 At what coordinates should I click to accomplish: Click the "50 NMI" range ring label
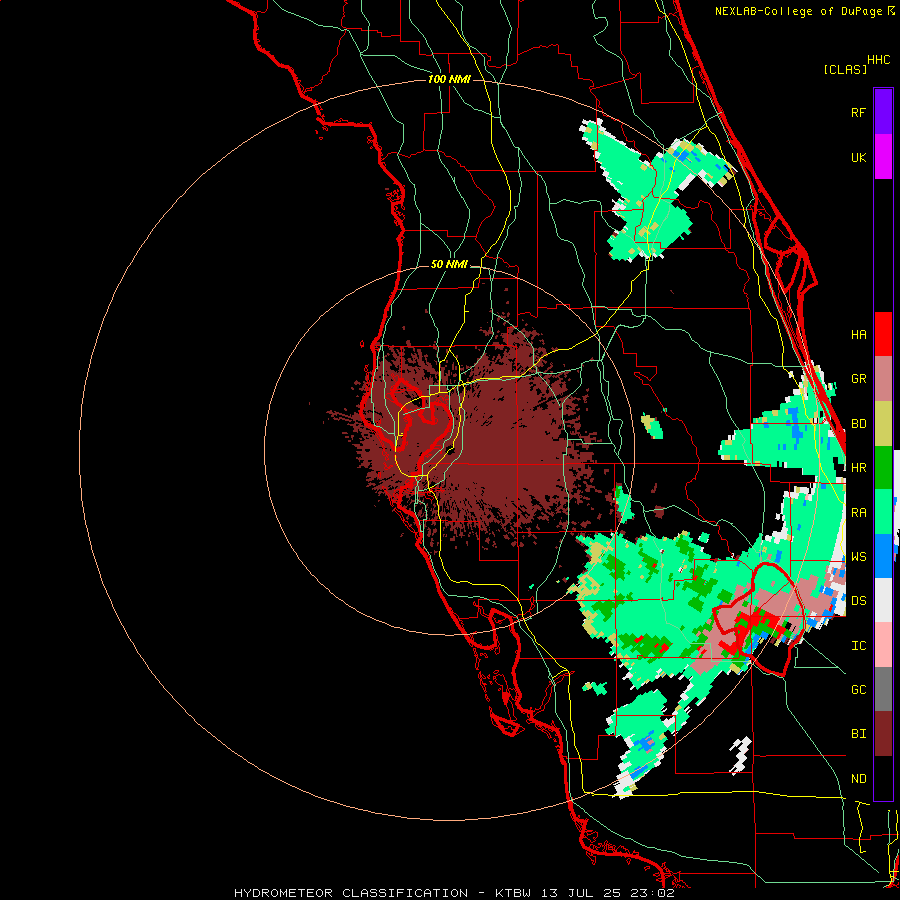click(x=449, y=265)
